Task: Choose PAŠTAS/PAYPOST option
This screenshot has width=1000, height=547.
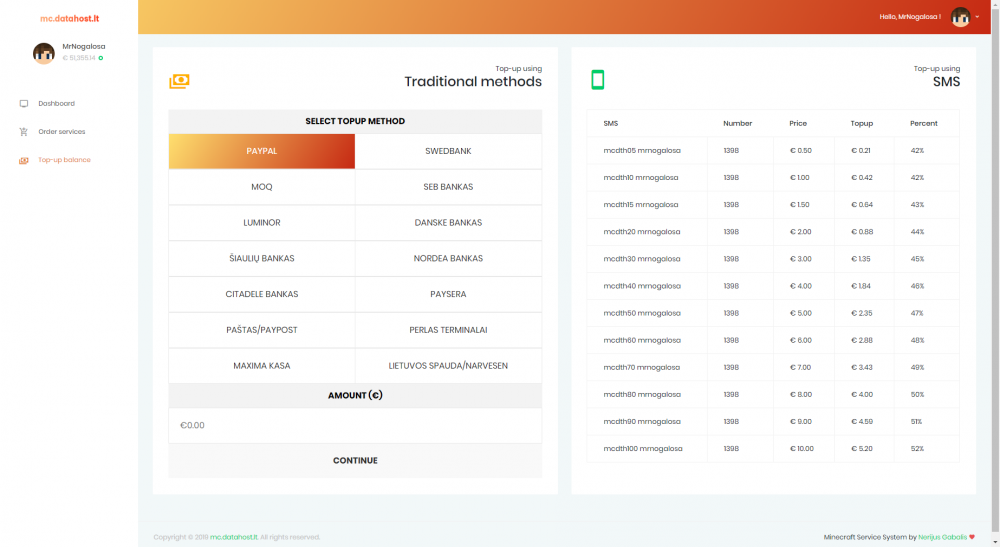Action: [x=261, y=330]
